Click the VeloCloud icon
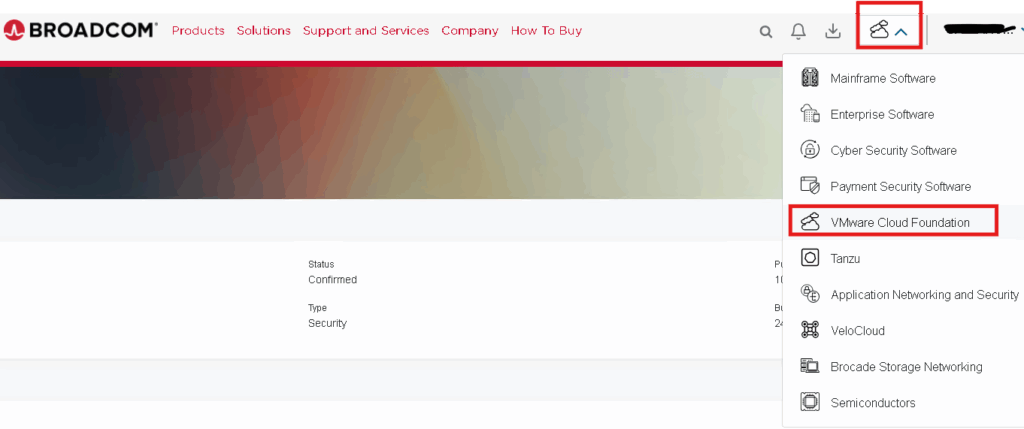The image size is (1024, 429). pos(810,330)
